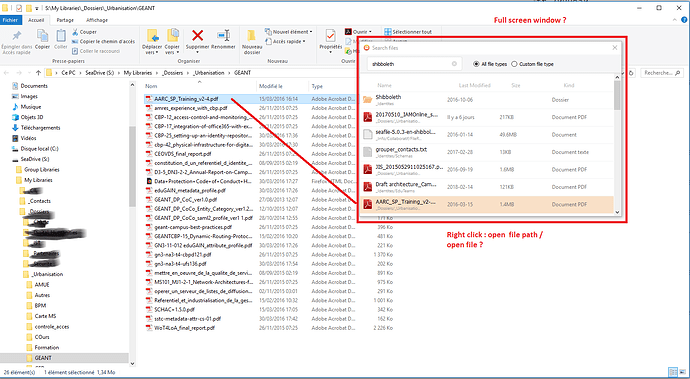Image resolution: width=690 pixels, height=379 pixels.
Task: Expand the Propriétés dropdown arrow
Action: (x=330, y=52)
